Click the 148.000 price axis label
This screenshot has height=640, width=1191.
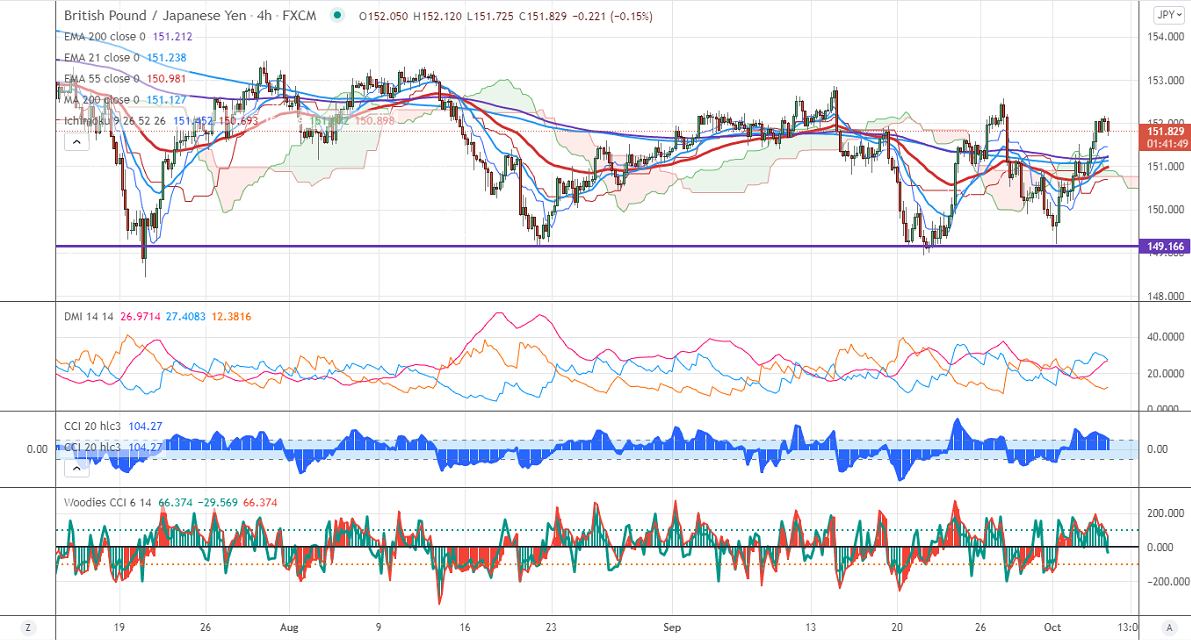1165,296
